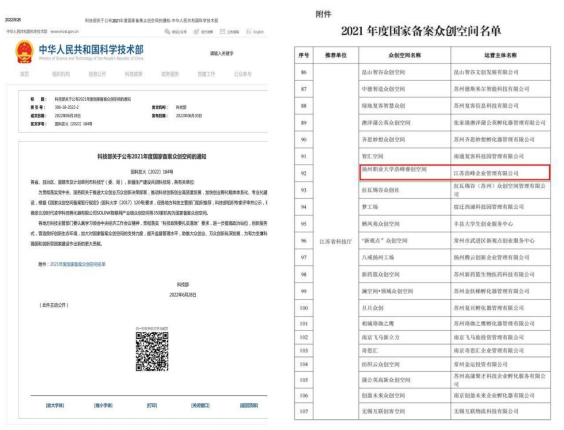This screenshot has height=430, width=564.
Task: Click the 运营主体名称 column header
Action: [x=500, y=55]
